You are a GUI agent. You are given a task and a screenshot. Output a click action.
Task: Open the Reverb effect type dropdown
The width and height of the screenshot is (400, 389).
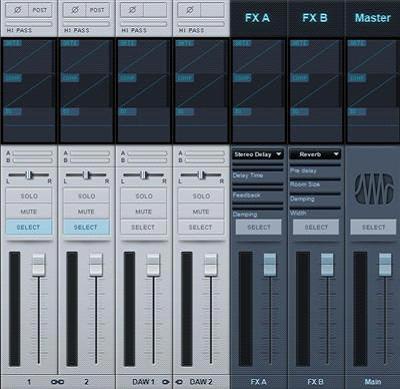click(315, 154)
